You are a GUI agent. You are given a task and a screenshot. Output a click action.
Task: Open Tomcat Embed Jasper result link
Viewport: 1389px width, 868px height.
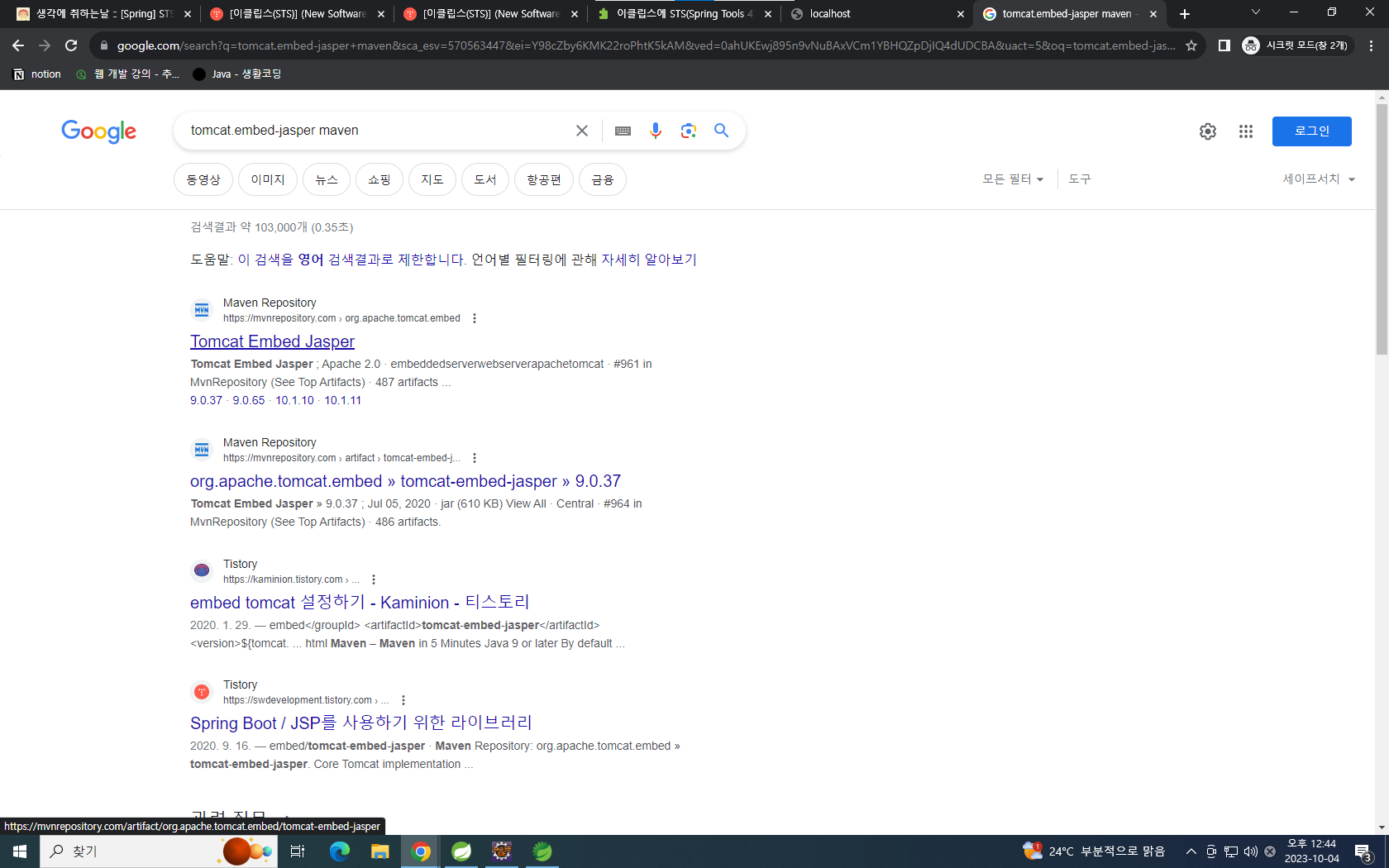pos(272,341)
